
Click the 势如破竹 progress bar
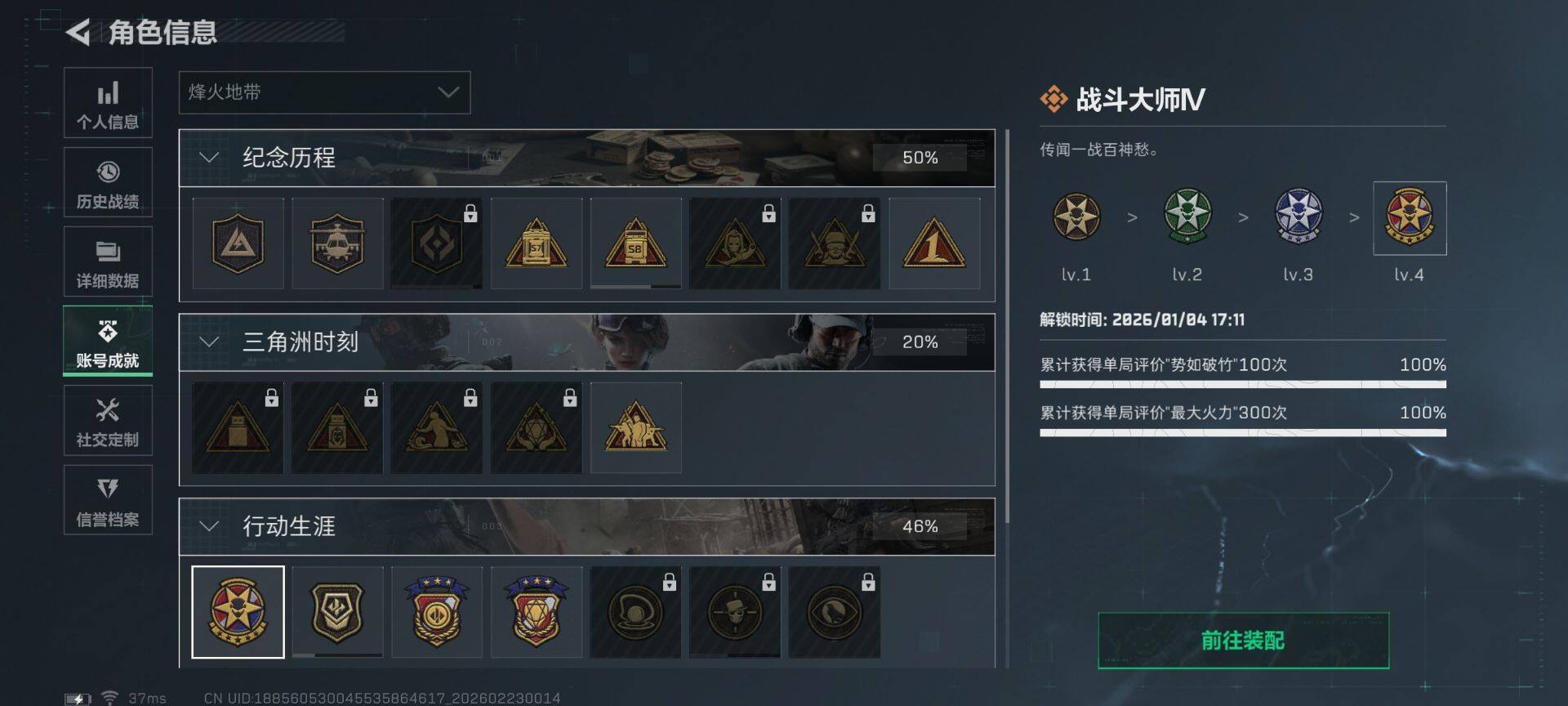(x=1243, y=384)
